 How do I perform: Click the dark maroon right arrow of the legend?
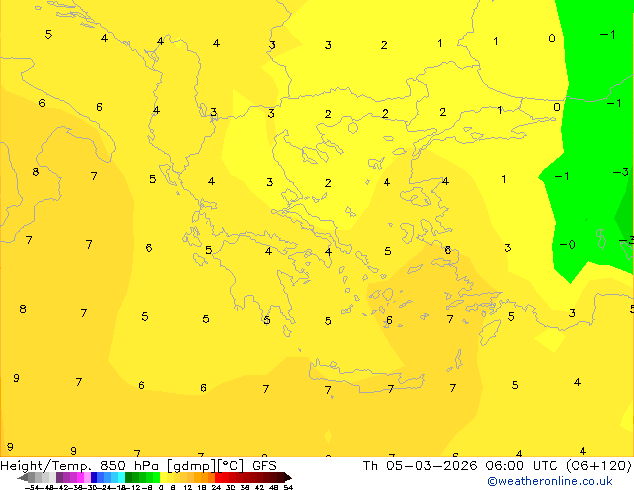pos(288,478)
